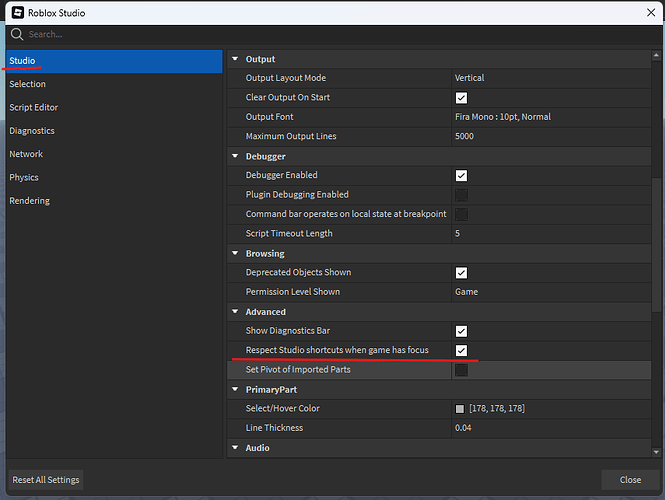
Task: Click the Debugger Enabled label
Action: click(x=281, y=175)
